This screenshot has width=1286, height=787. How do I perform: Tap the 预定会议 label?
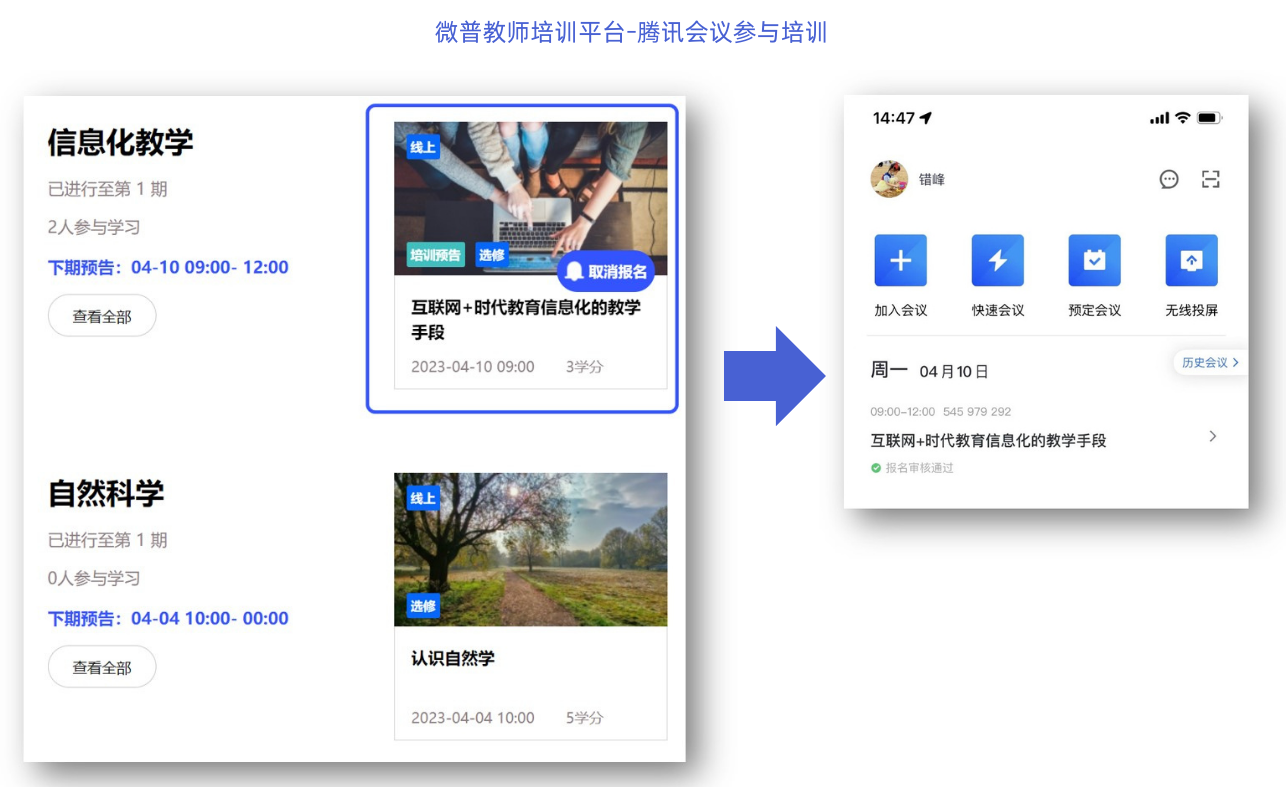point(1094,310)
